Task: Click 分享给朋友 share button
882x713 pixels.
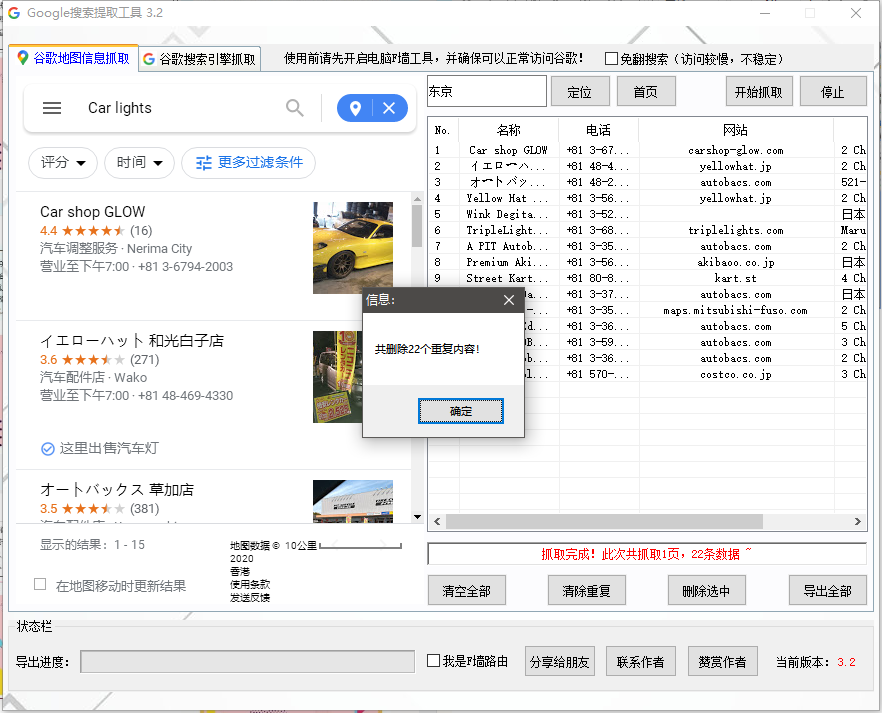Action: click(x=559, y=661)
